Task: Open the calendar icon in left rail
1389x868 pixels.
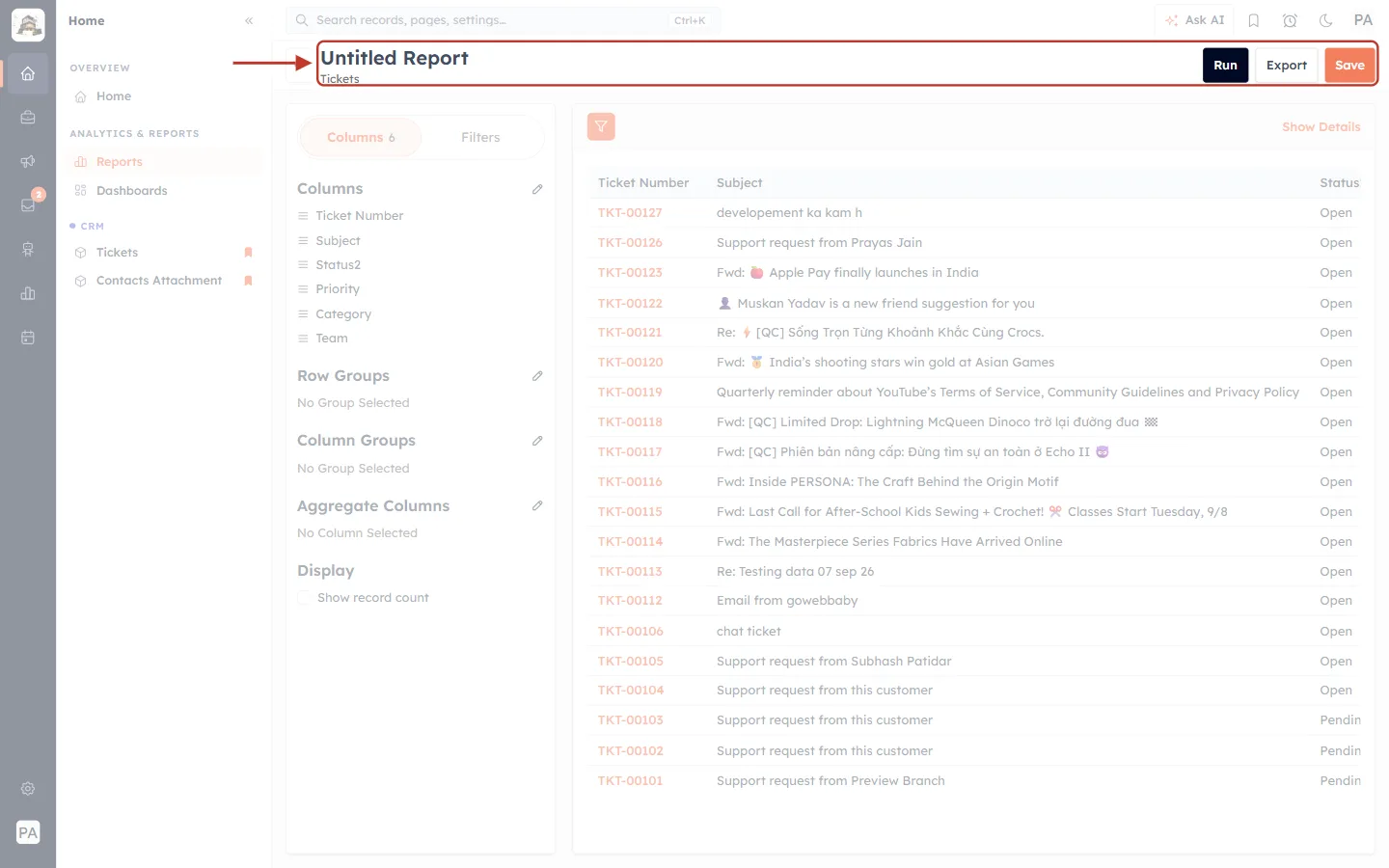Action: pyautogui.click(x=28, y=338)
